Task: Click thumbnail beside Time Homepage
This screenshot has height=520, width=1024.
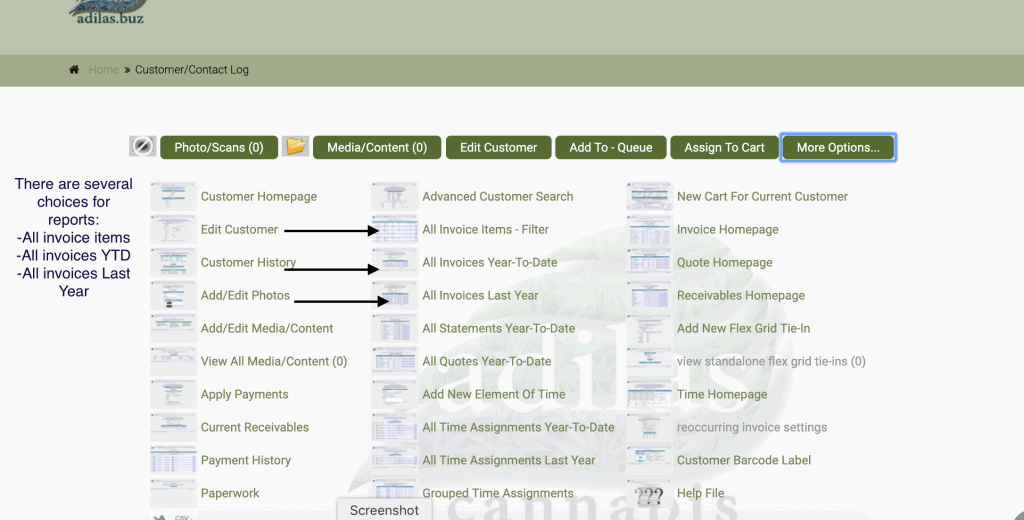Action: pyautogui.click(x=649, y=394)
